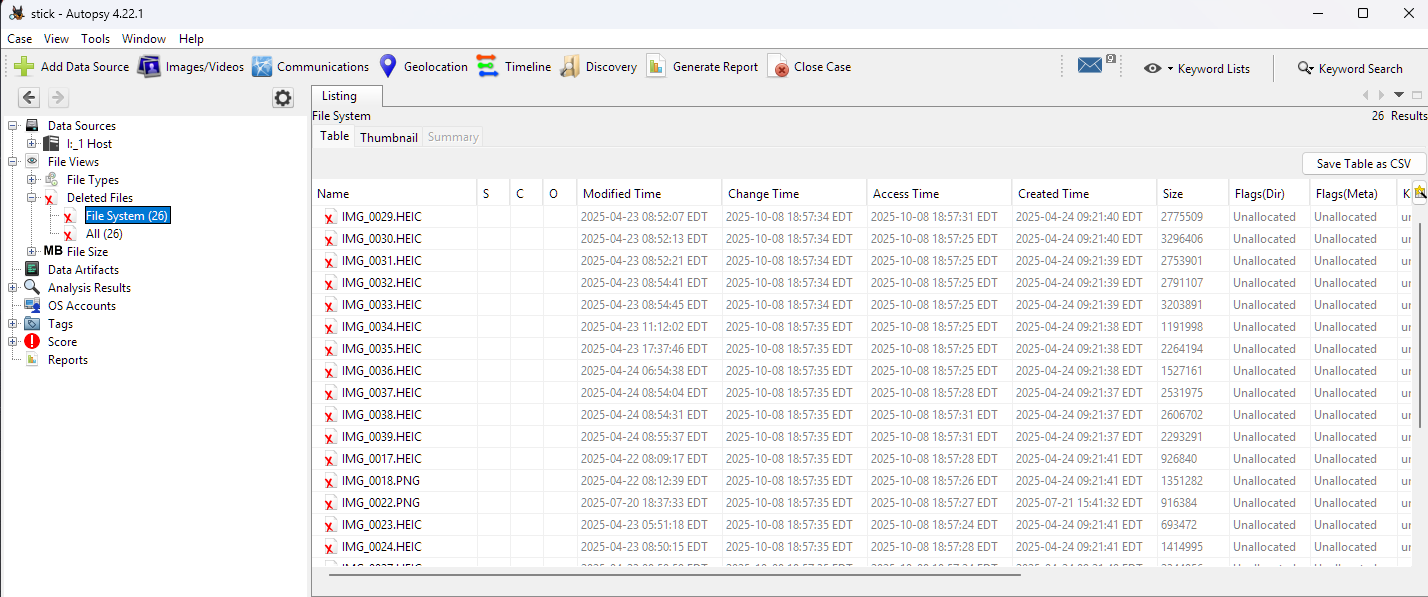This screenshot has width=1428, height=597.
Task: Open the Window menu
Action: click(144, 39)
